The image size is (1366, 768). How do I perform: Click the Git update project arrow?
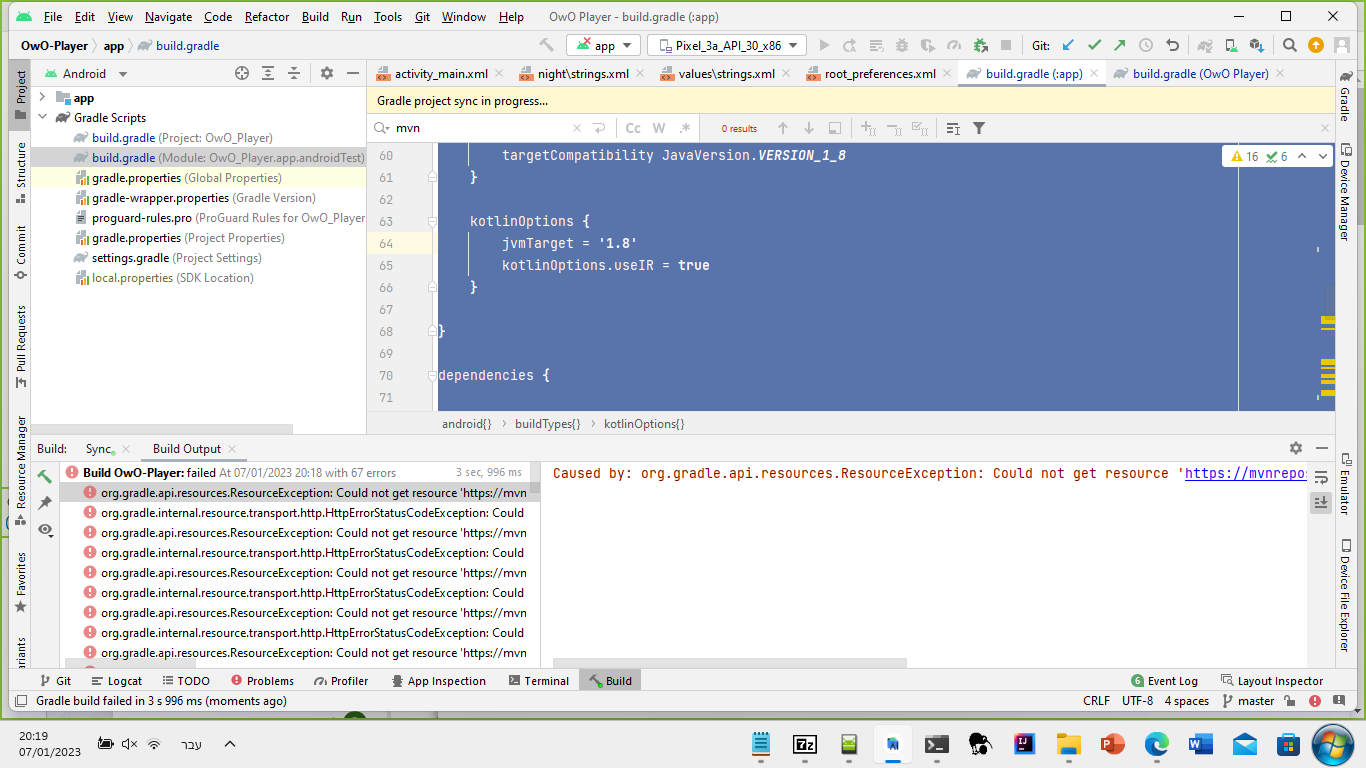click(x=1068, y=45)
